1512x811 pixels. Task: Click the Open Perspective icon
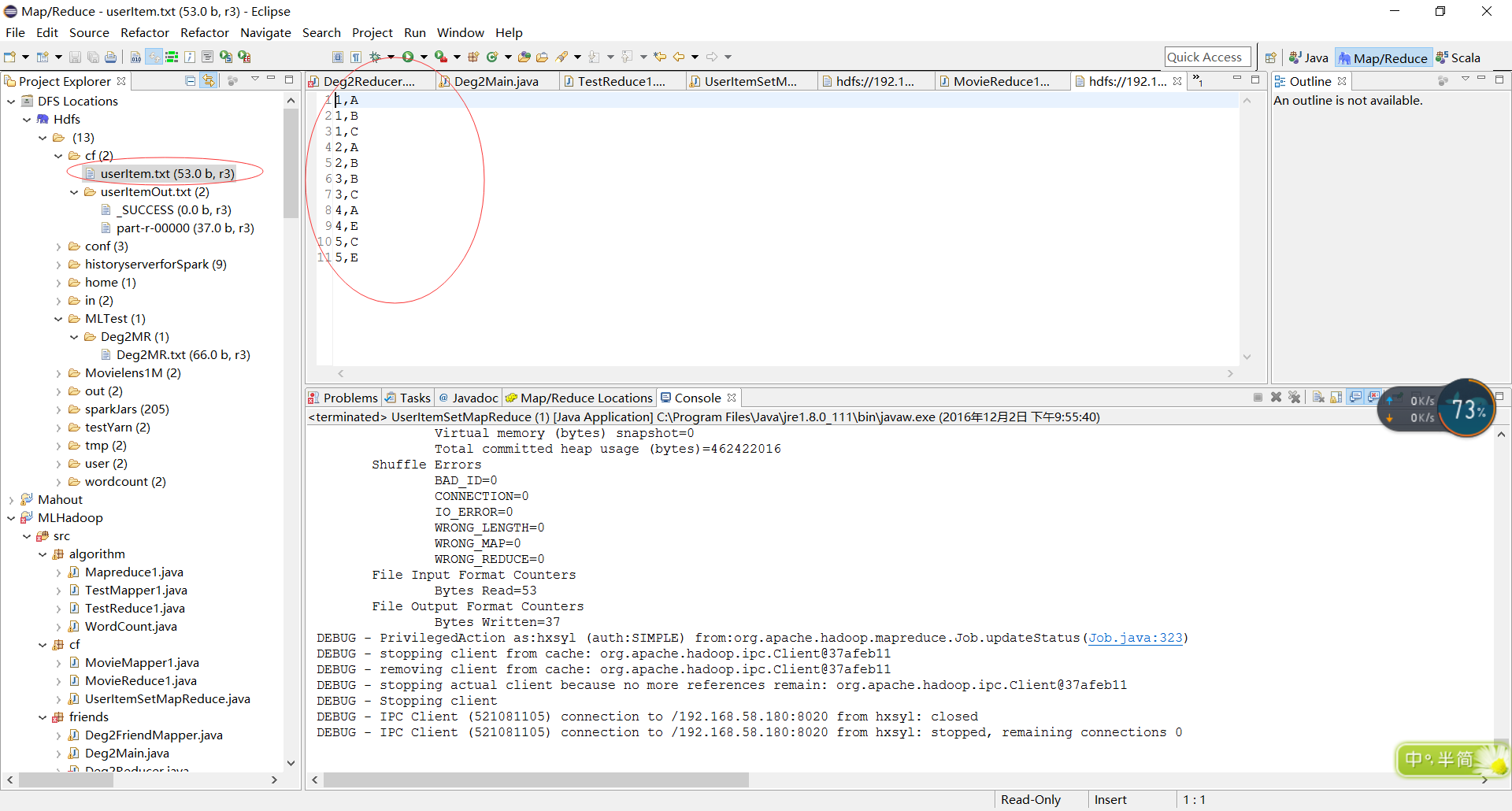point(1270,57)
